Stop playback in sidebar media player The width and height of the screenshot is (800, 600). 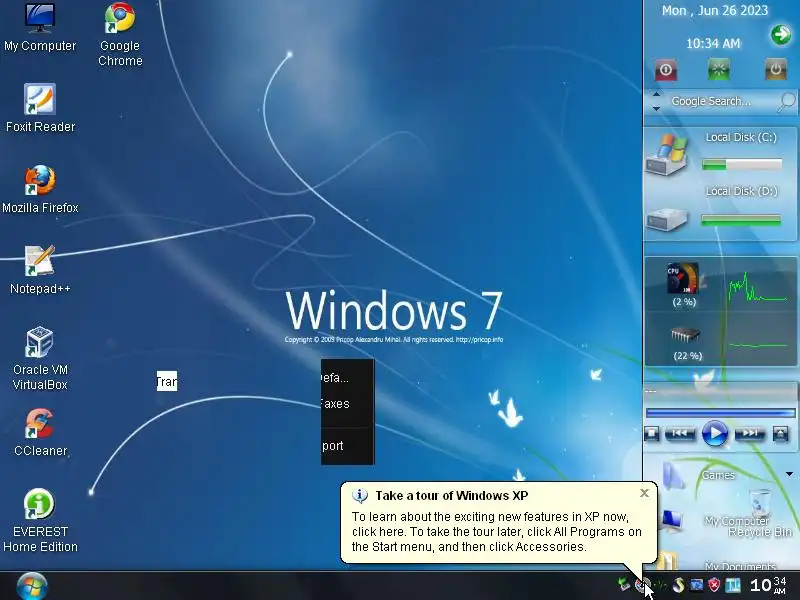pyautogui.click(x=652, y=434)
